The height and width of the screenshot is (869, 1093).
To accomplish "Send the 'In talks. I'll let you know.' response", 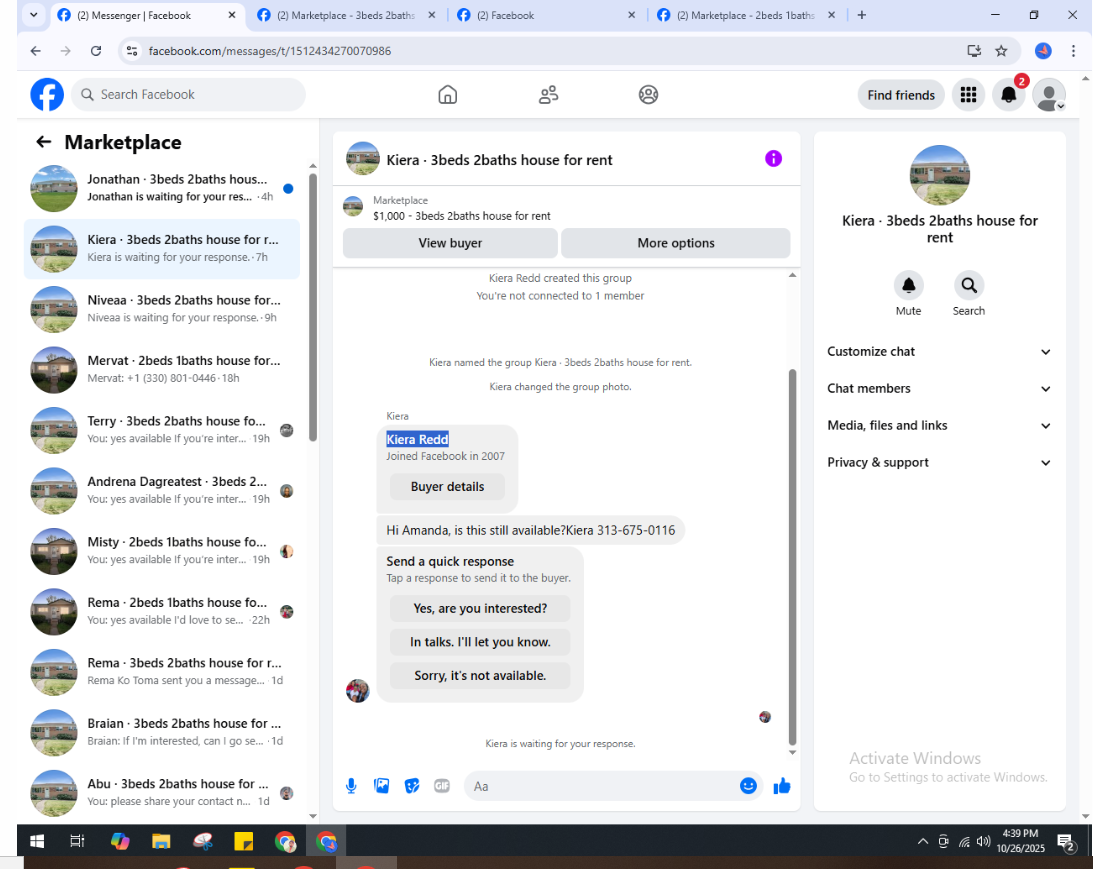I will (480, 642).
